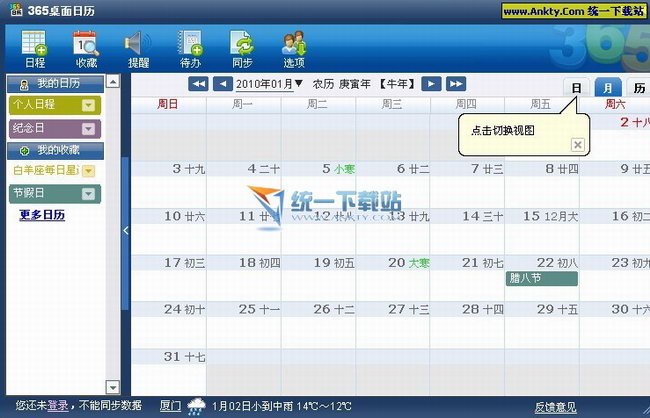The image size is (650, 418).
Task: Switch to the 月 month view tab
Action: (x=608, y=88)
